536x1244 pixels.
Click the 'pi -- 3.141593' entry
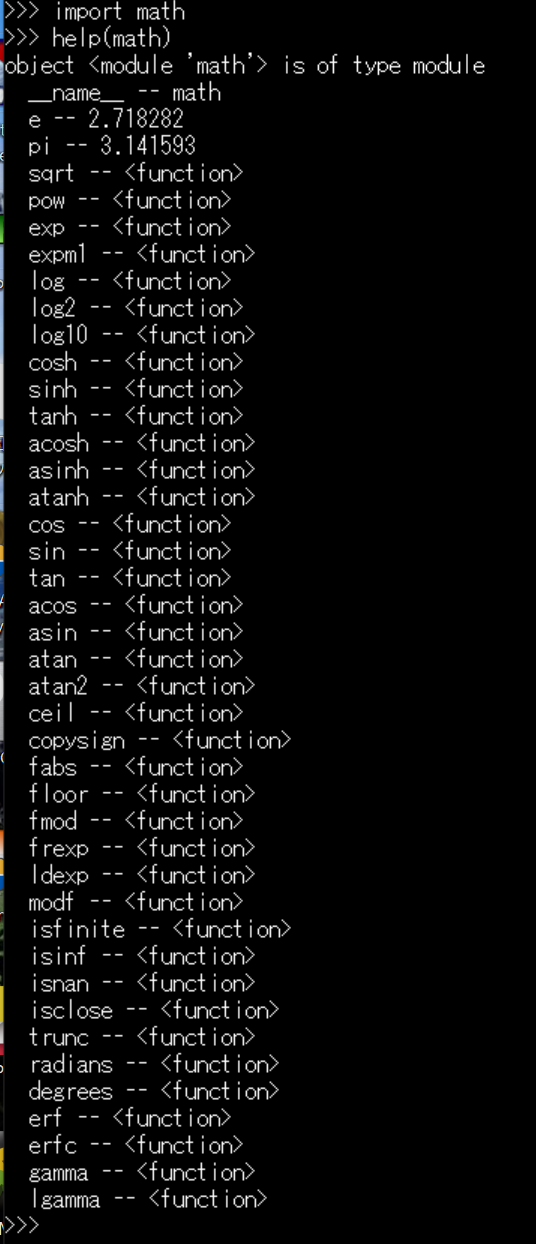point(112,147)
